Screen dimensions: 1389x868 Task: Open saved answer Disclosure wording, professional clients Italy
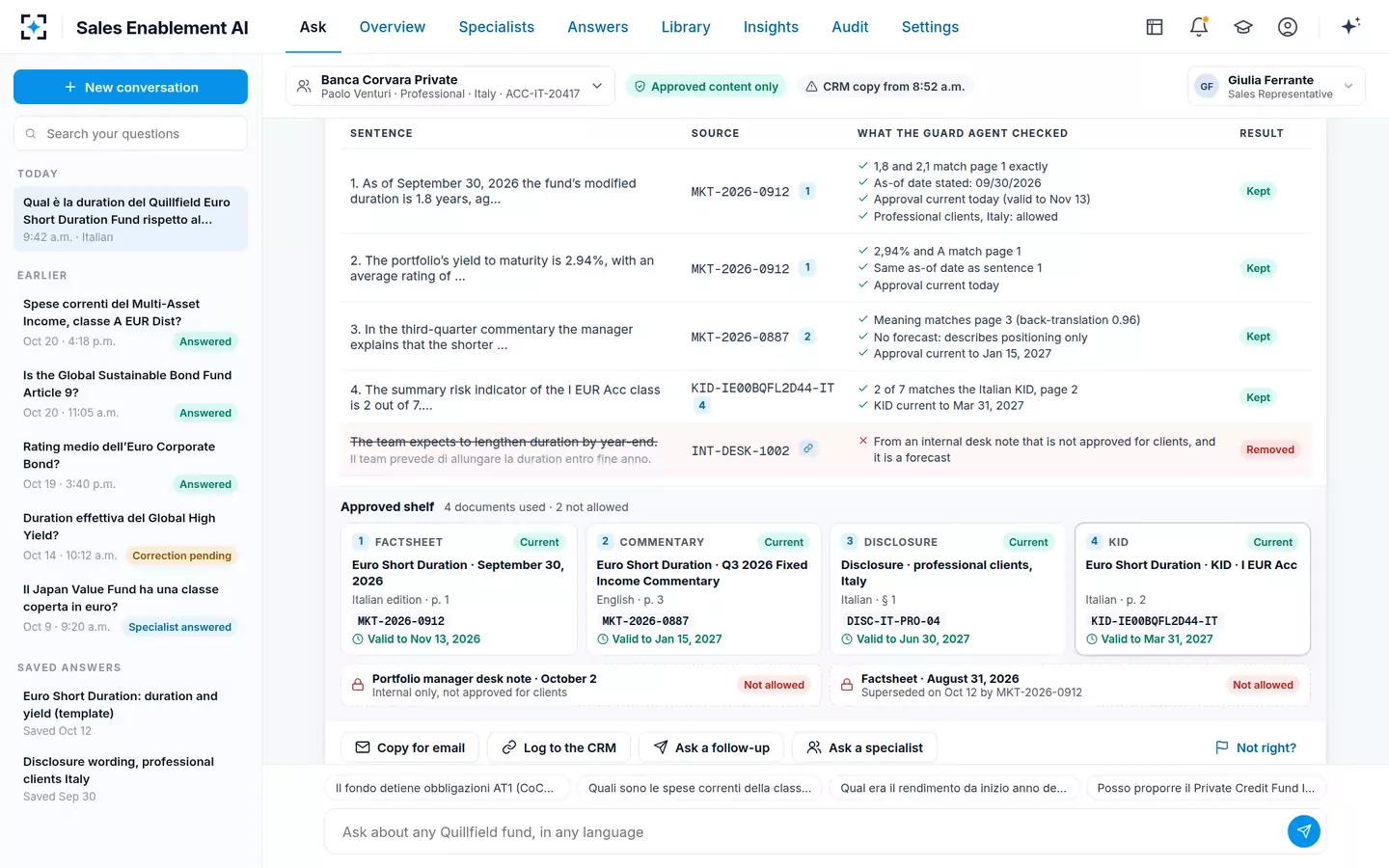pos(130,778)
